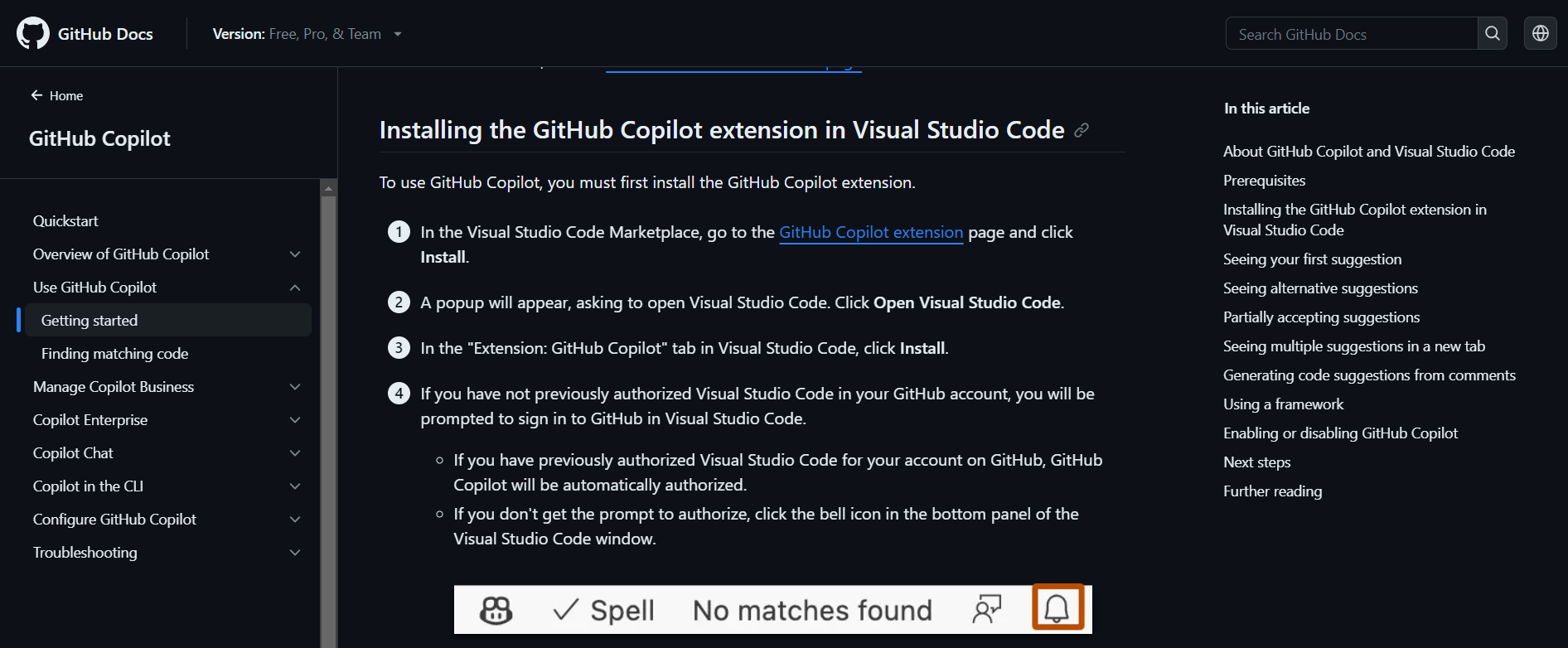The height and width of the screenshot is (648, 1568).
Task: Open Use GitHub Copilot sidebar section
Action: point(95,288)
